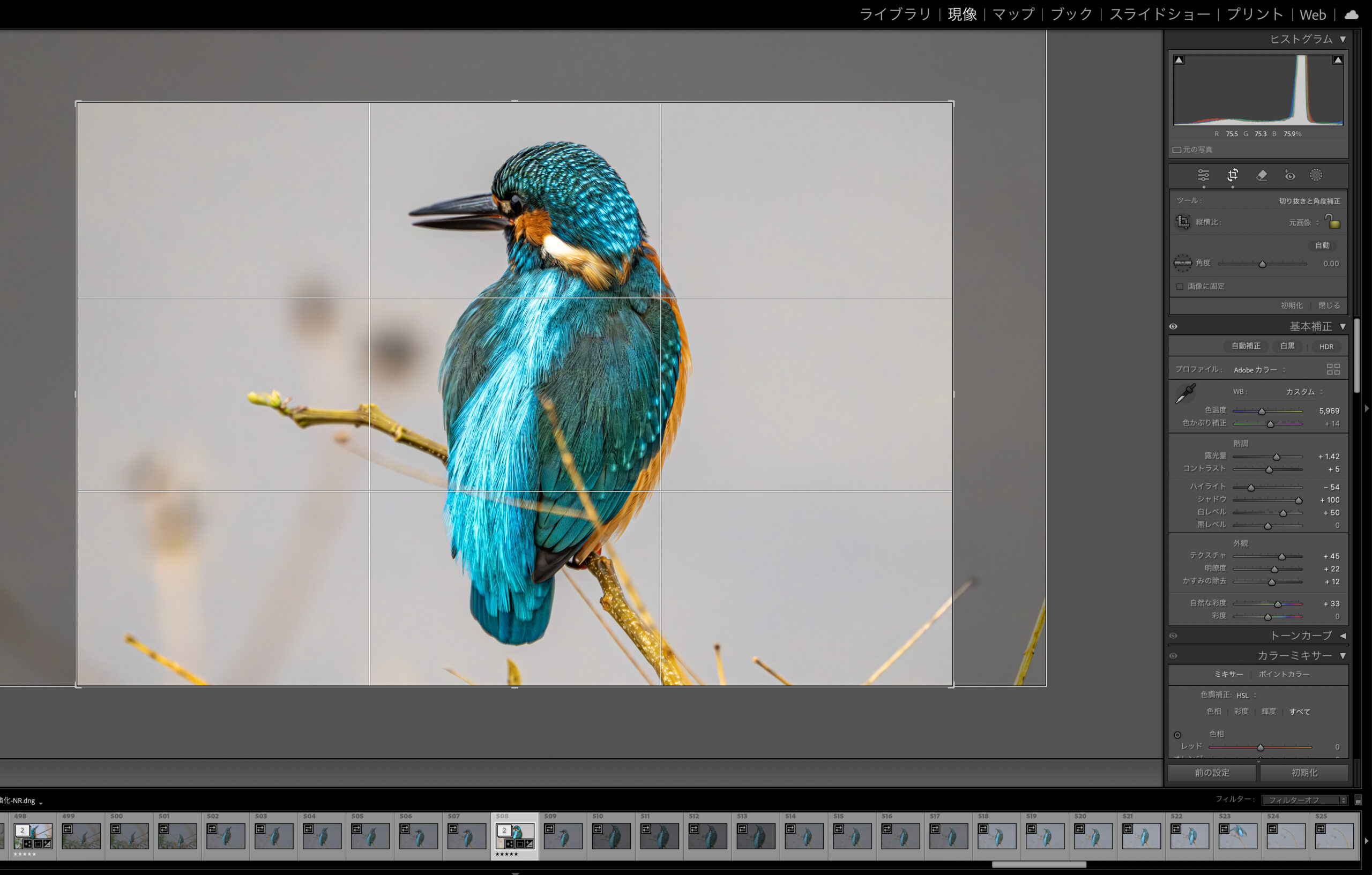
Task: Select the Masking tool icon
Action: click(x=1316, y=175)
